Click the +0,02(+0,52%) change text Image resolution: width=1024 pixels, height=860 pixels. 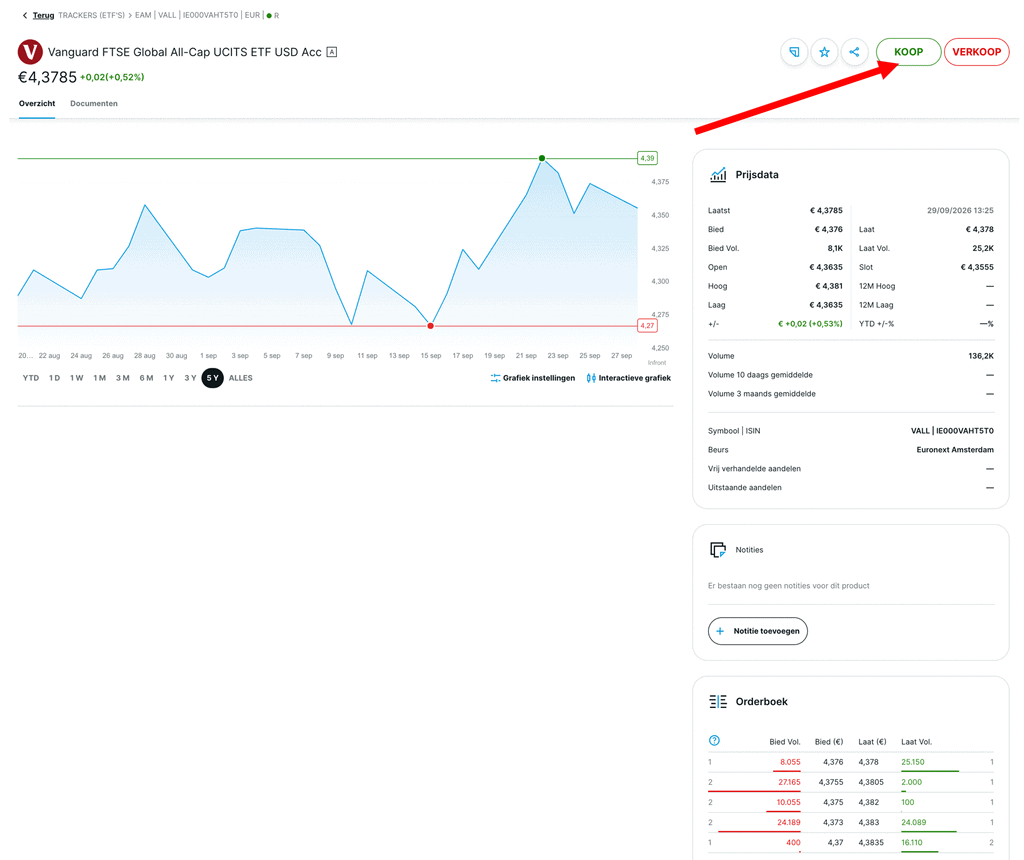pyautogui.click(x=112, y=77)
